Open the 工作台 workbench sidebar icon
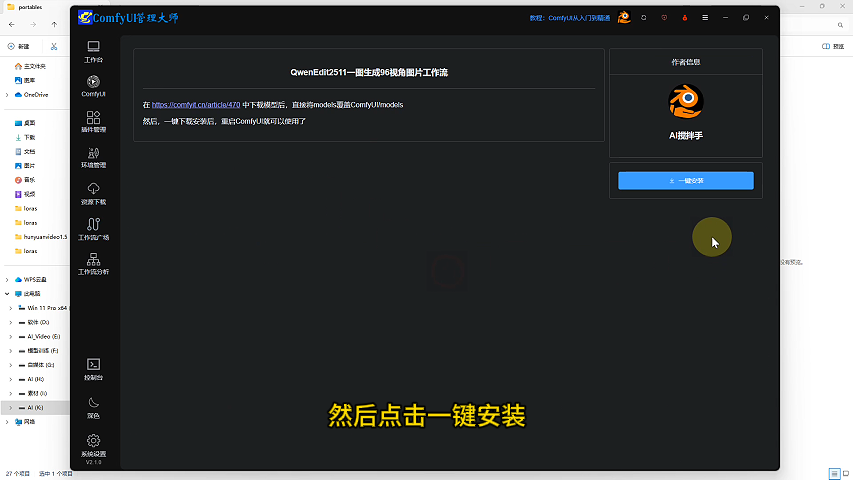The width and height of the screenshot is (854, 480). (93, 52)
